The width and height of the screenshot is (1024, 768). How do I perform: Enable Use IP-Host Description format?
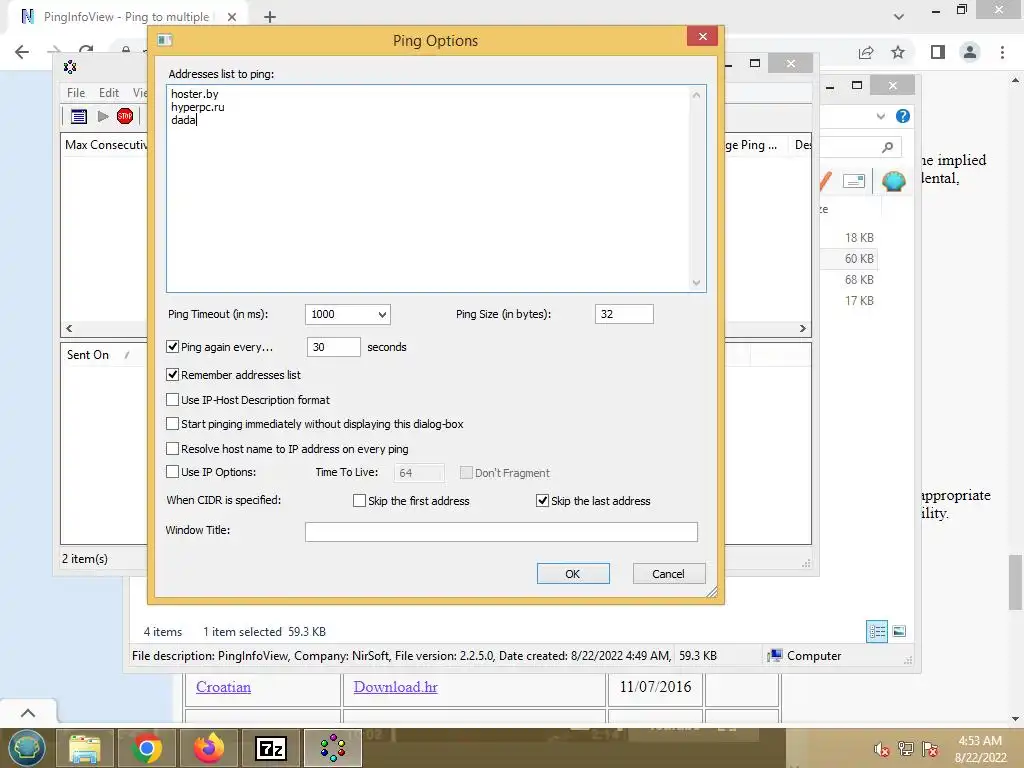point(172,400)
